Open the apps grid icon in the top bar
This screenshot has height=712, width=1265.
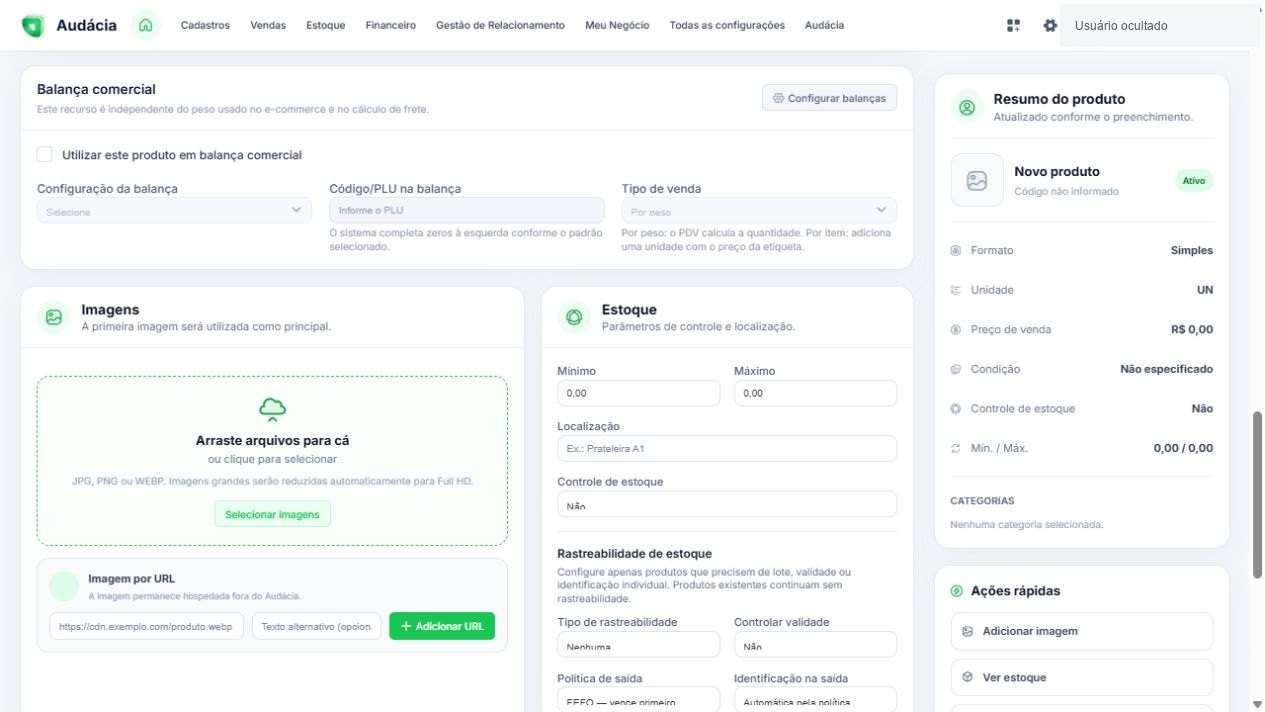[1014, 25]
